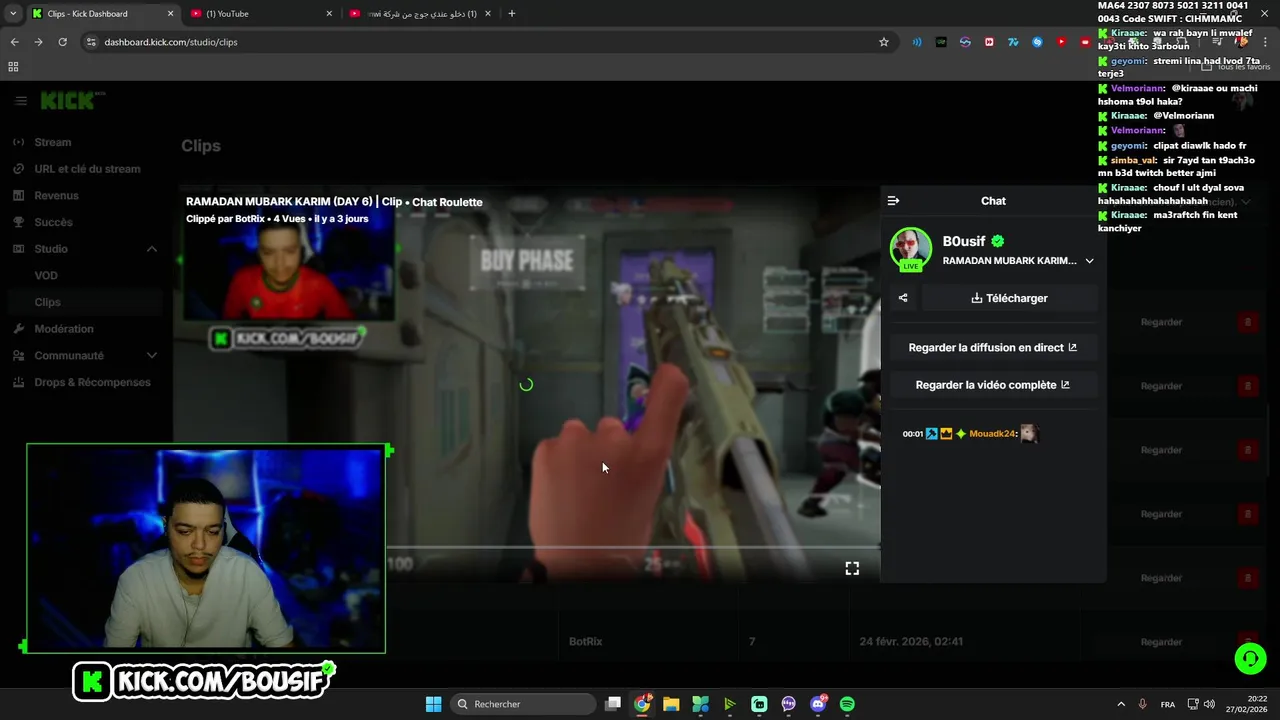1280x720 pixels.
Task: Go back in browser
Action: [x=14, y=42]
